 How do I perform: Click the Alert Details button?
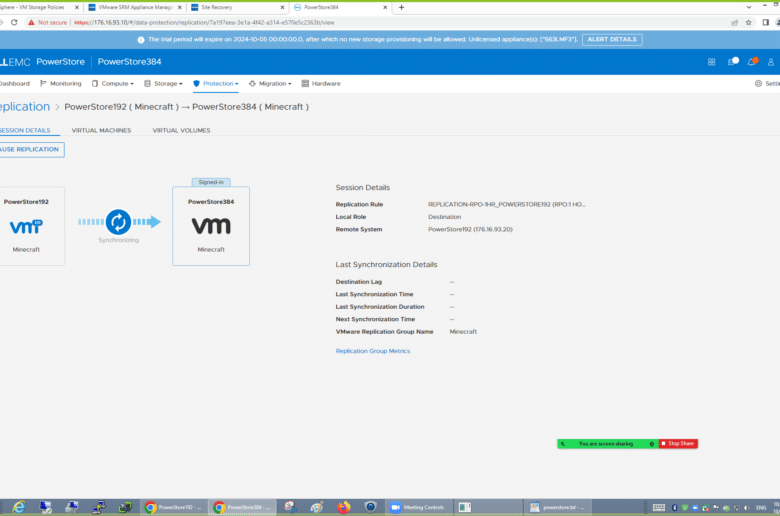pyautogui.click(x=612, y=39)
